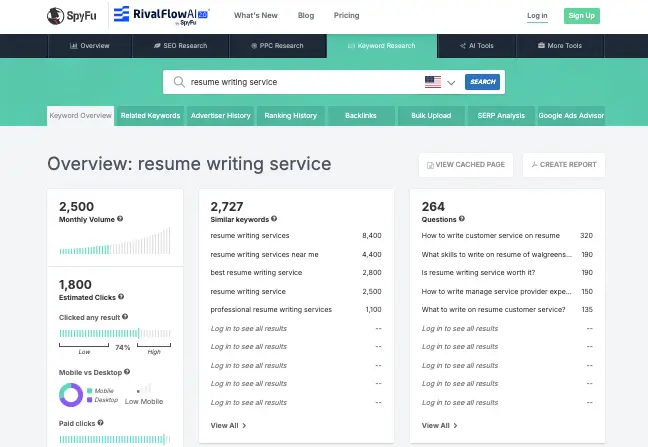Switch to the Advertiser History tab
648x447 pixels.
click(221, 116)
